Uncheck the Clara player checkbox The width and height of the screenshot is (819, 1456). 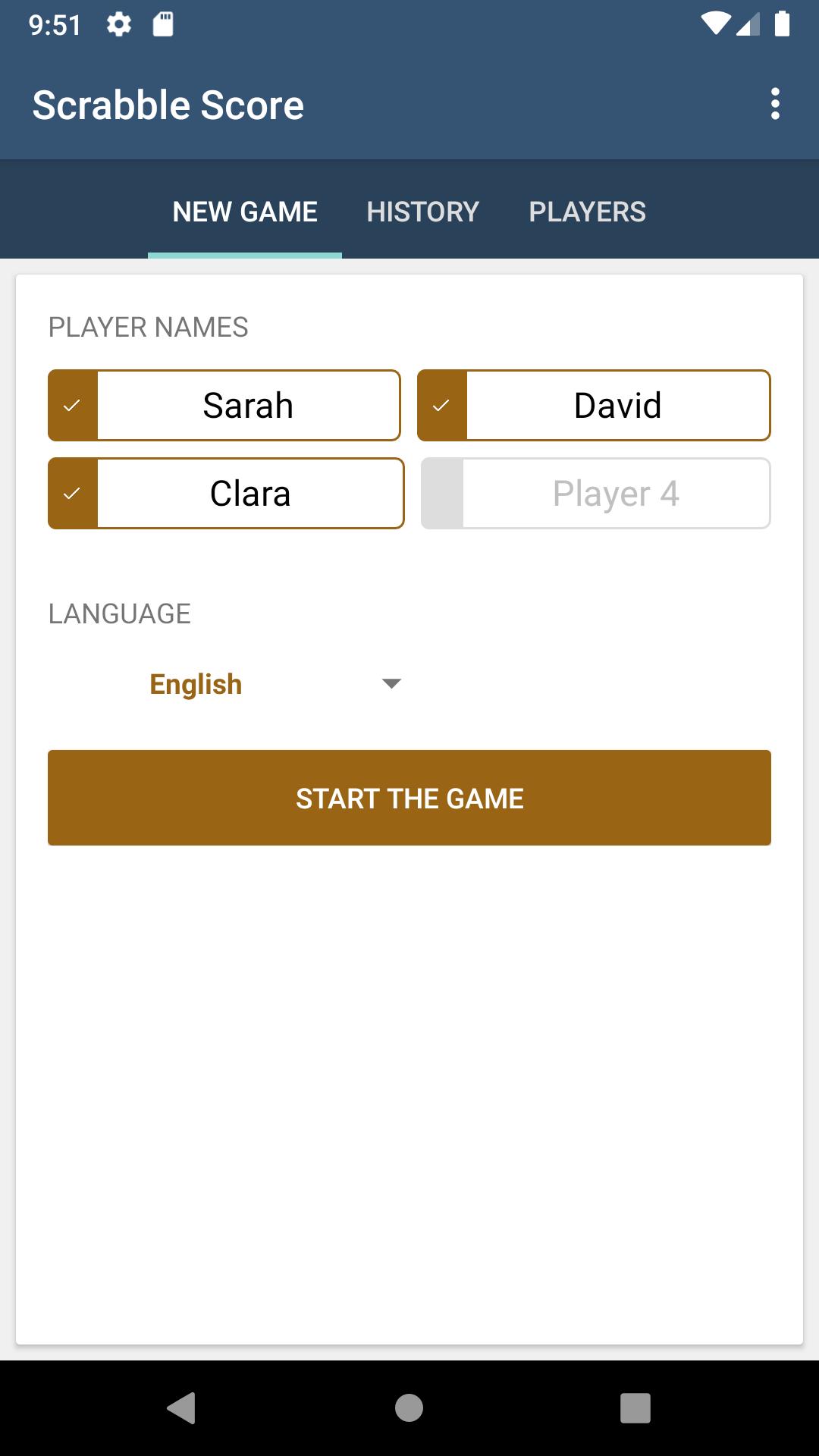[x=73, y=494]
